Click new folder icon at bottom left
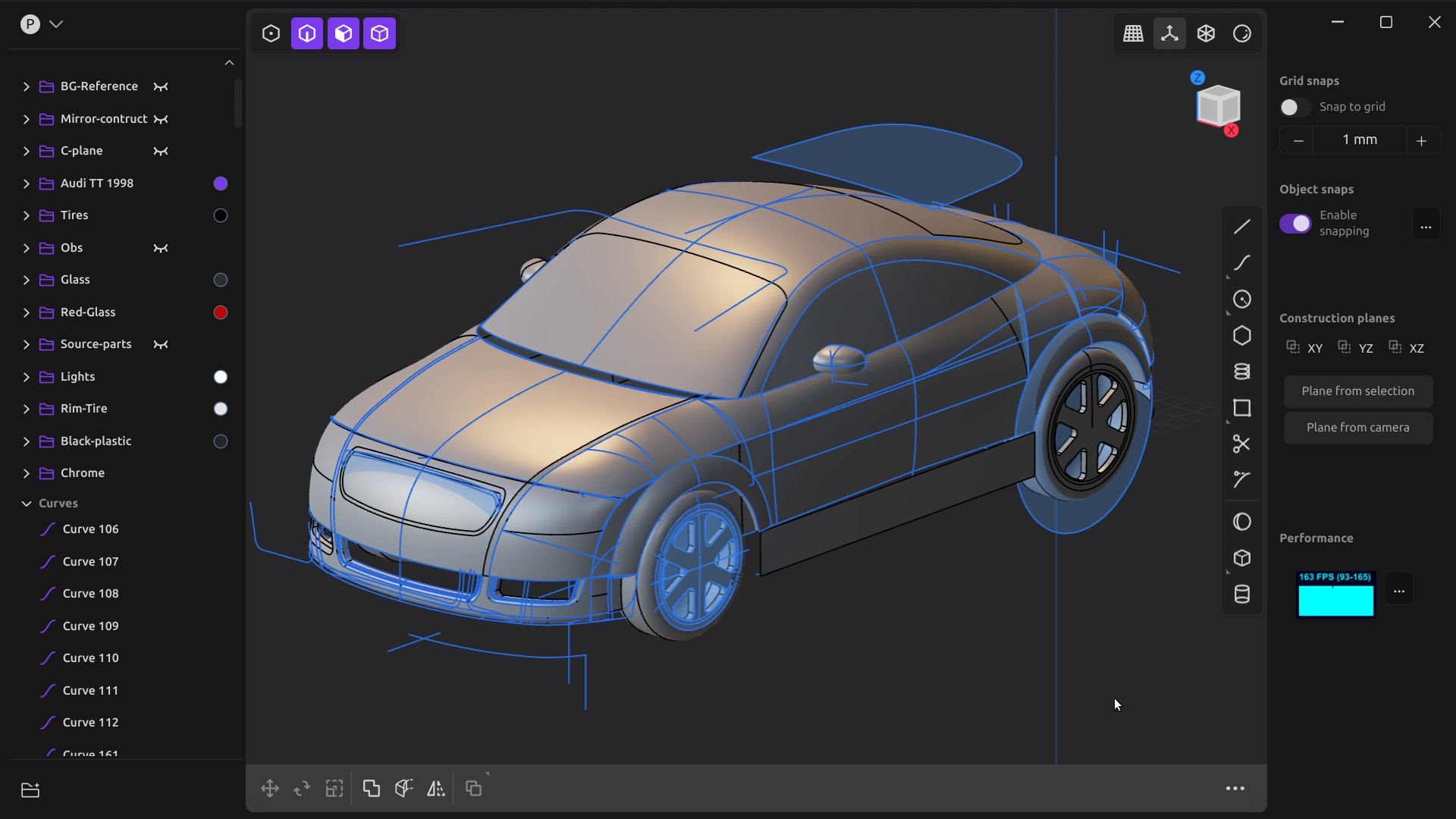The image size is (1456, 819). (x=30, y=790)
